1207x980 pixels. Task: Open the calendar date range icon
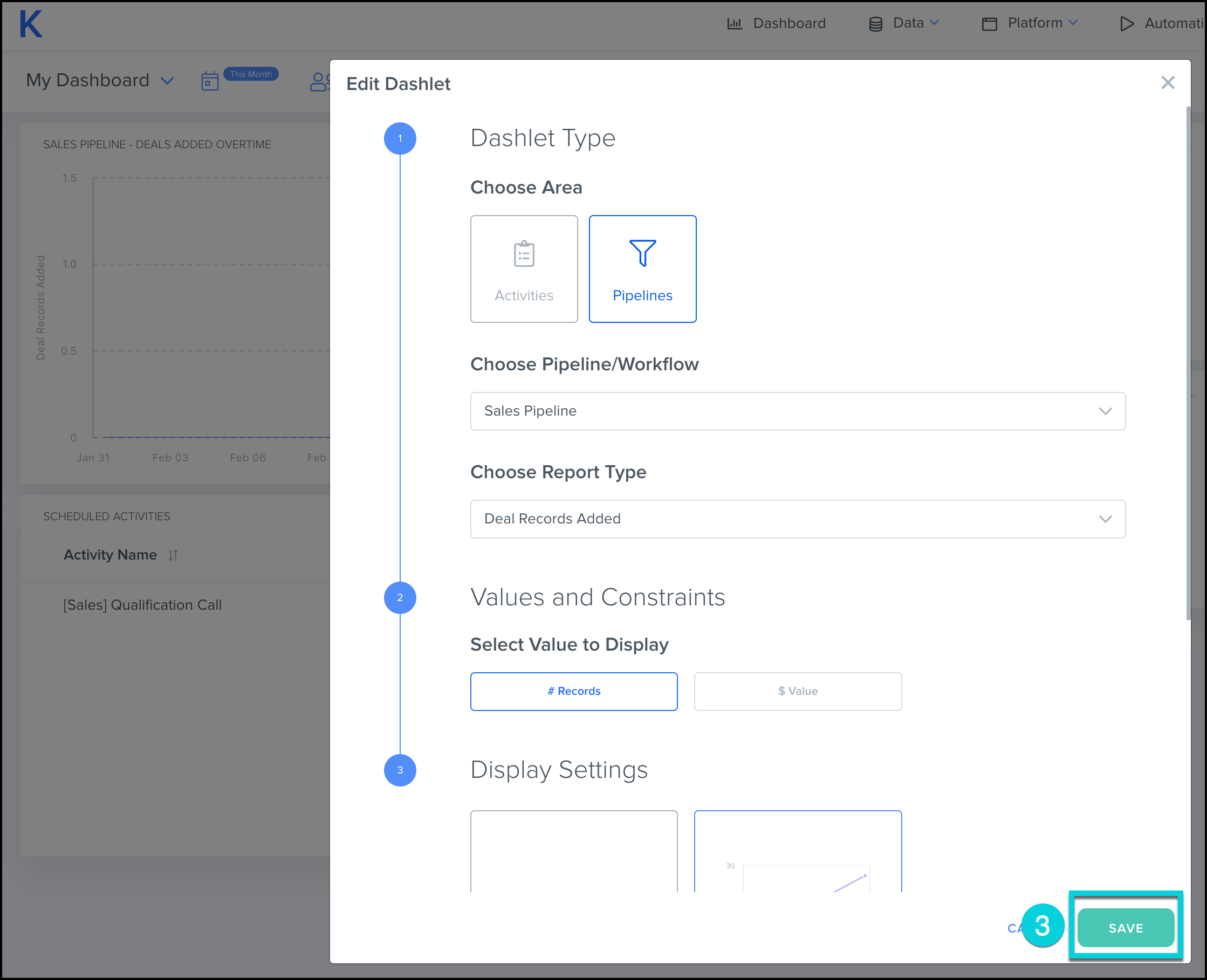[210, 81]
